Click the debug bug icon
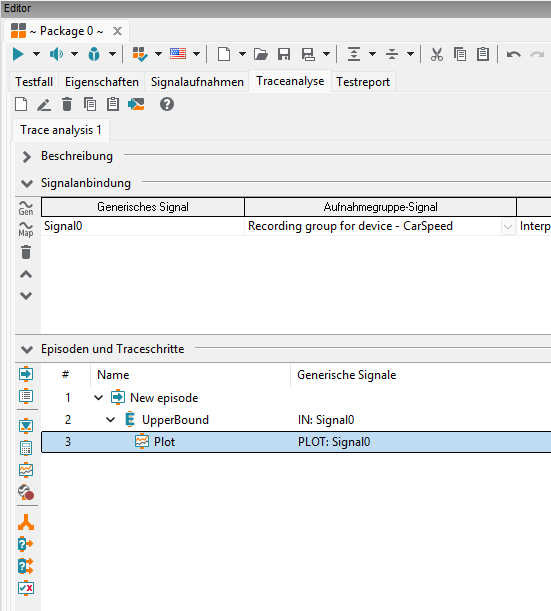 pyautogui.click(x=94, y=54)
